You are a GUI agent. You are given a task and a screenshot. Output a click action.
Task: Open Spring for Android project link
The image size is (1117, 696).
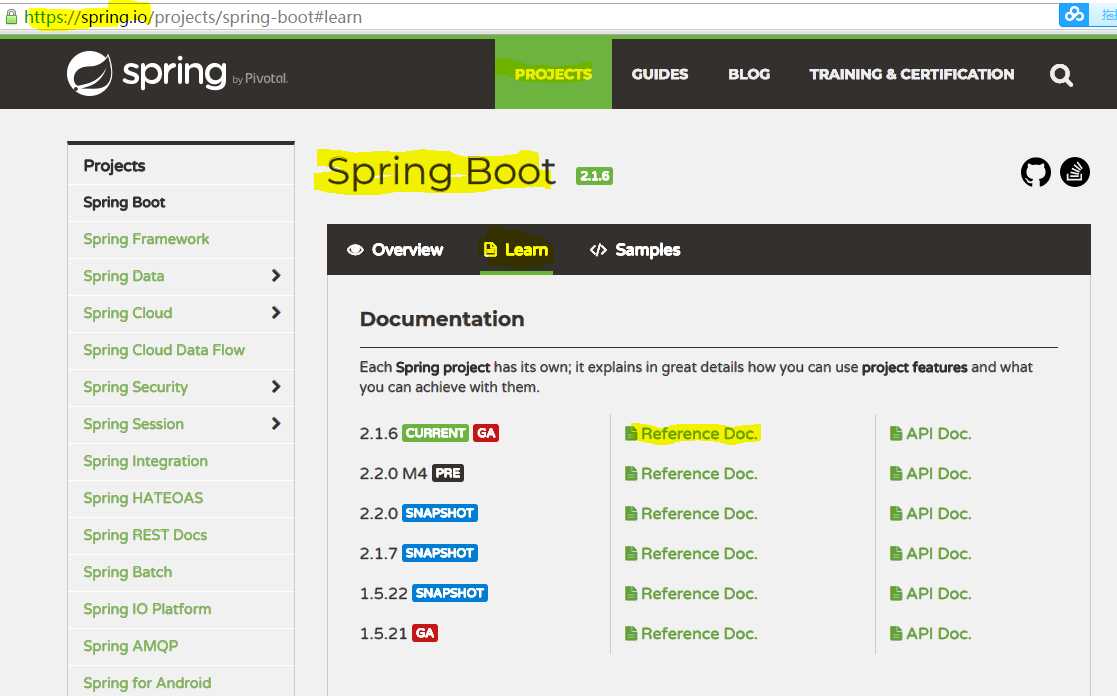point(147,683)
